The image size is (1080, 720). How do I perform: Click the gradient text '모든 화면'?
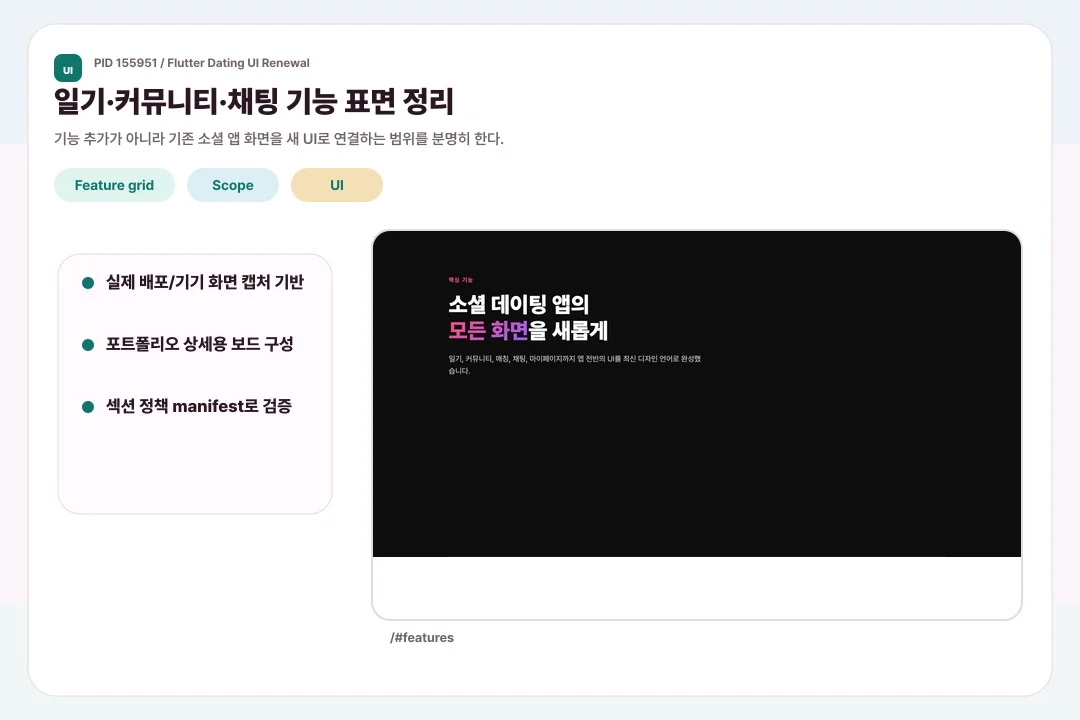[488, 331]
